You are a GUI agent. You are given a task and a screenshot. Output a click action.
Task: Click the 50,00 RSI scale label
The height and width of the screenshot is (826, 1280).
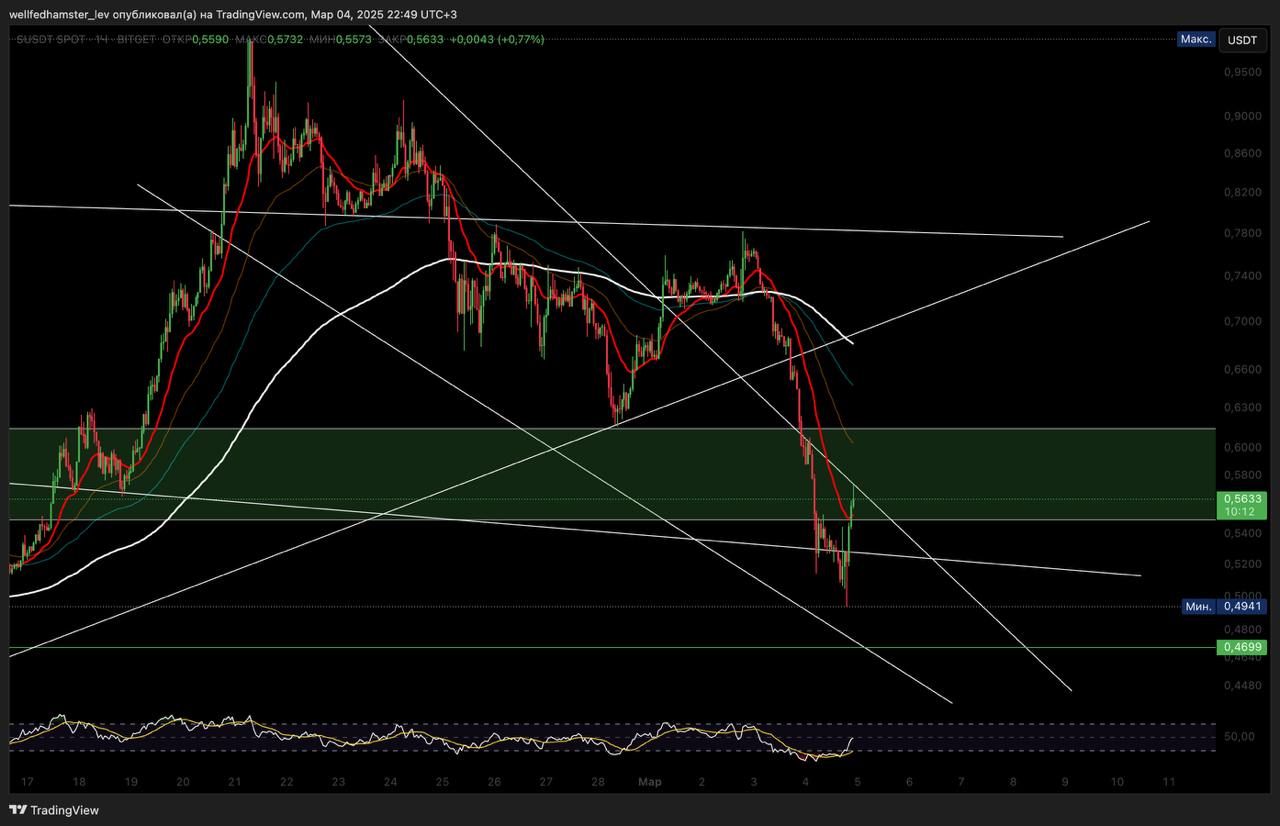[x=1238, y=737]
